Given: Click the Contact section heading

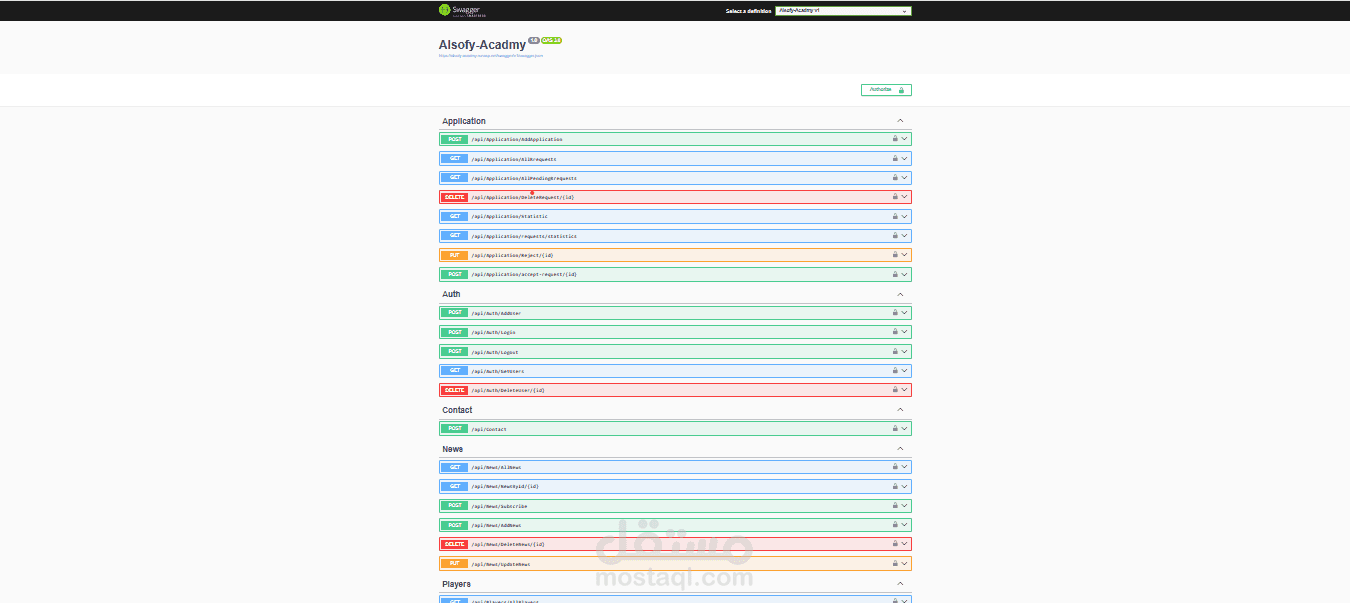Looking at the screenshot, I should [x=458, y=410].
